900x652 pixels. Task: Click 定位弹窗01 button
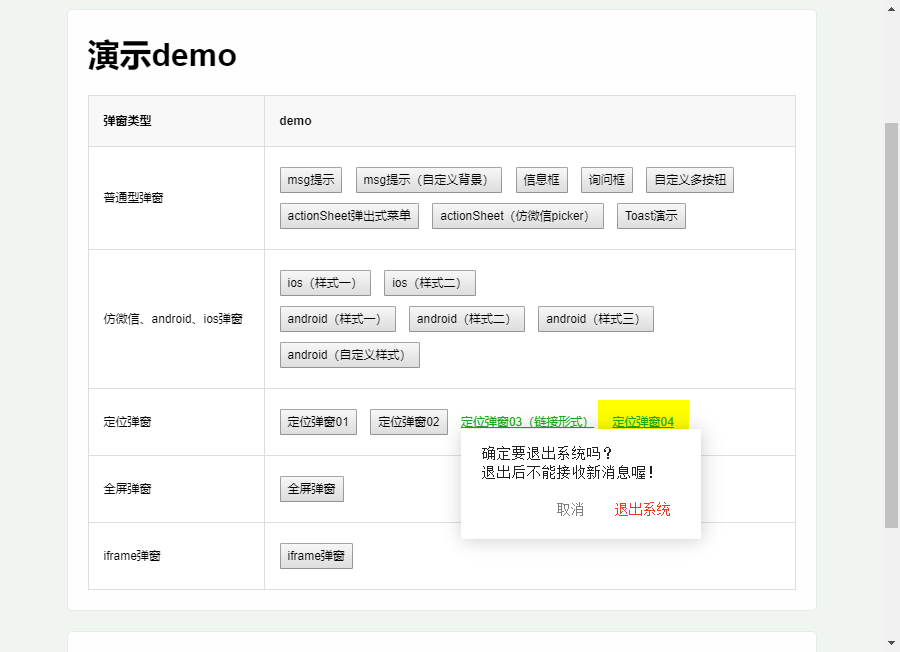[319, 422]
